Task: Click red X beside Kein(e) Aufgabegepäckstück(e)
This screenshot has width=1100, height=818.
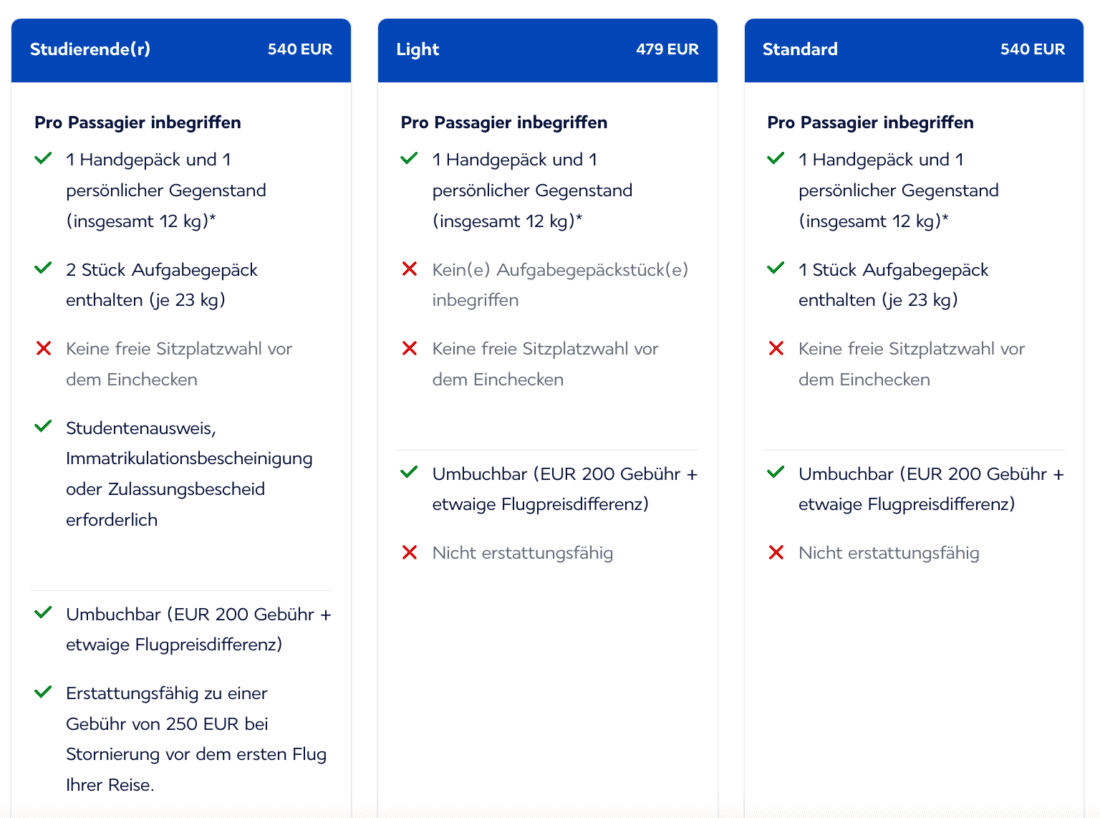Action: (409, 269)
